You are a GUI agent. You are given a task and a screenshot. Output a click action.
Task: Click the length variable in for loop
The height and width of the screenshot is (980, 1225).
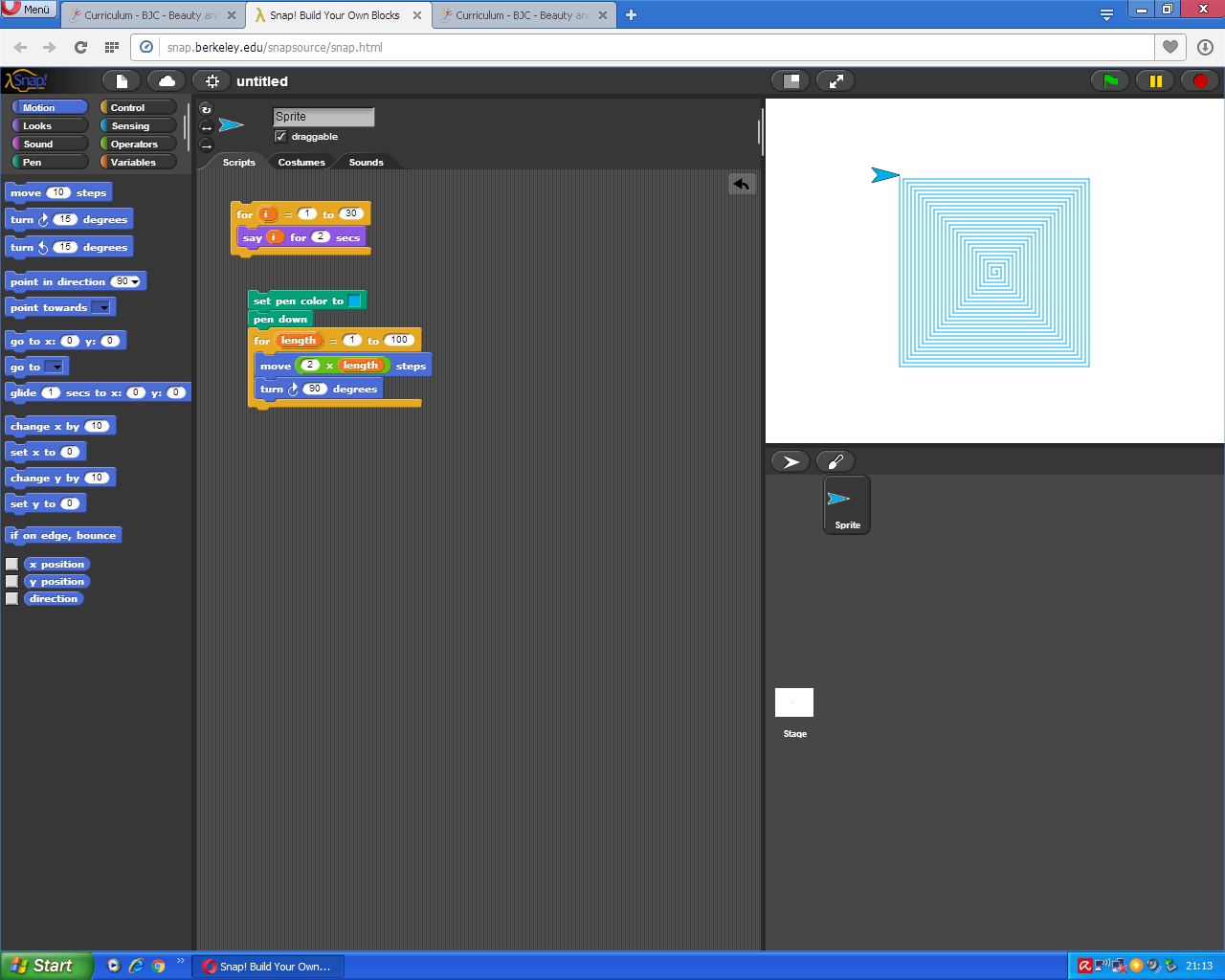(x=299, y=341)
